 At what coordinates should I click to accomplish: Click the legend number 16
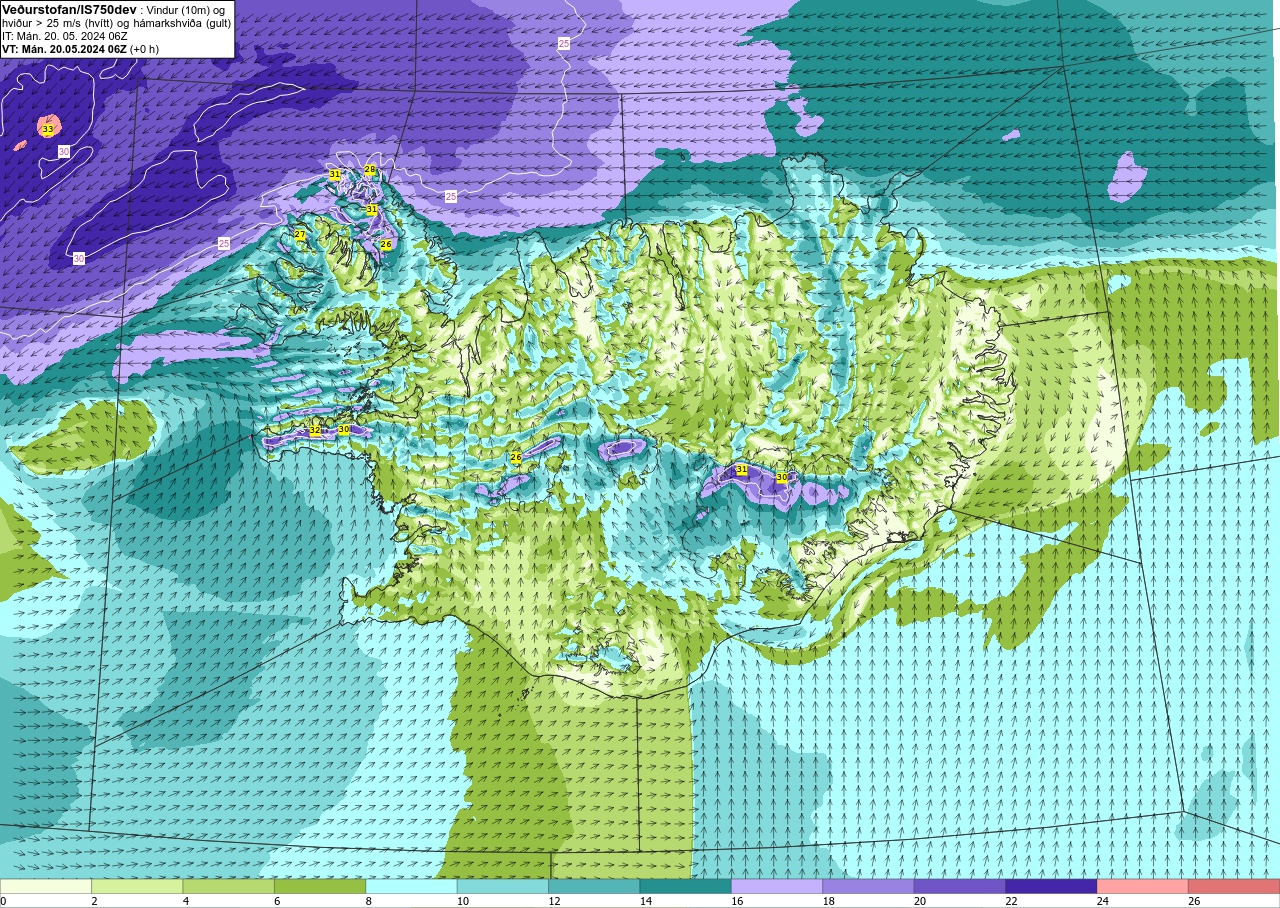737,901
